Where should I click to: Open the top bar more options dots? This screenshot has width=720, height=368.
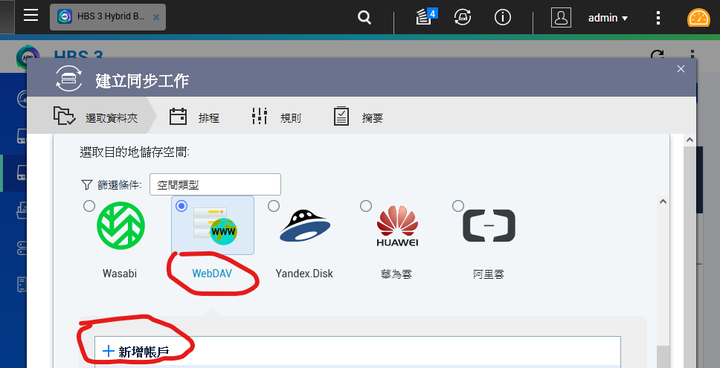tap(658, 18)
